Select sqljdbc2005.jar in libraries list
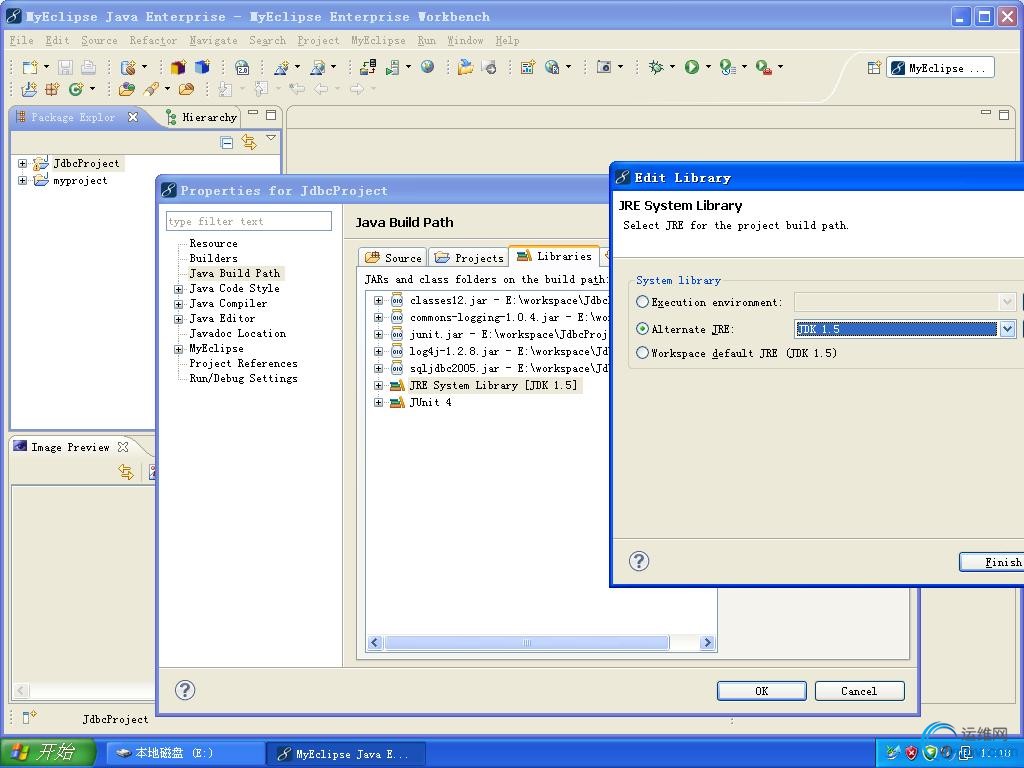Image resolution: width=1024 pixels, height=768 pixels. [x=500, y=368]
